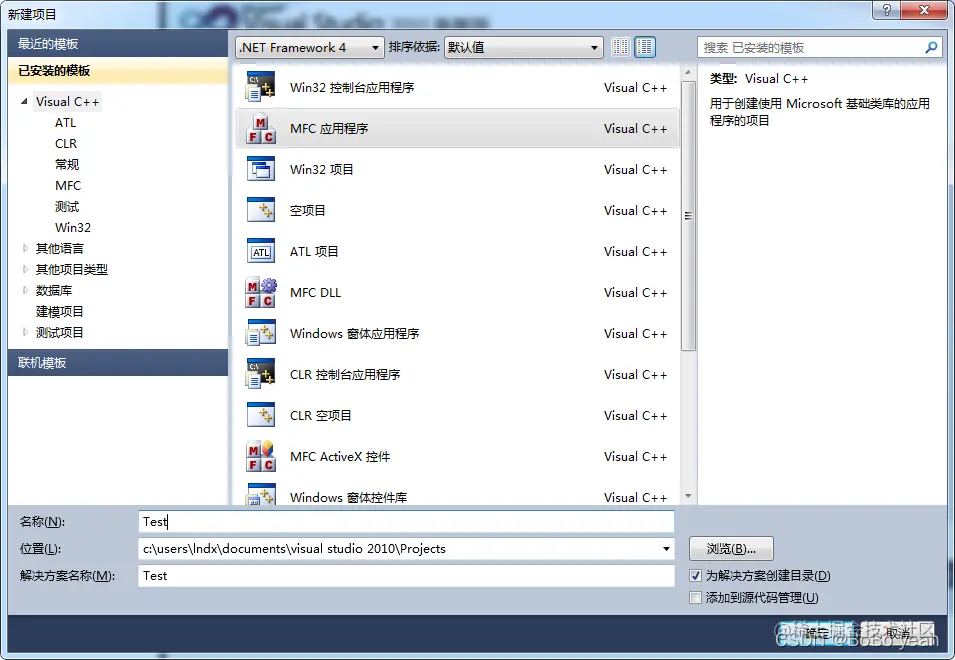This screenshot has height=660, width=955.
Task: Expand the 其他语言 node
Action: [25, 248]
